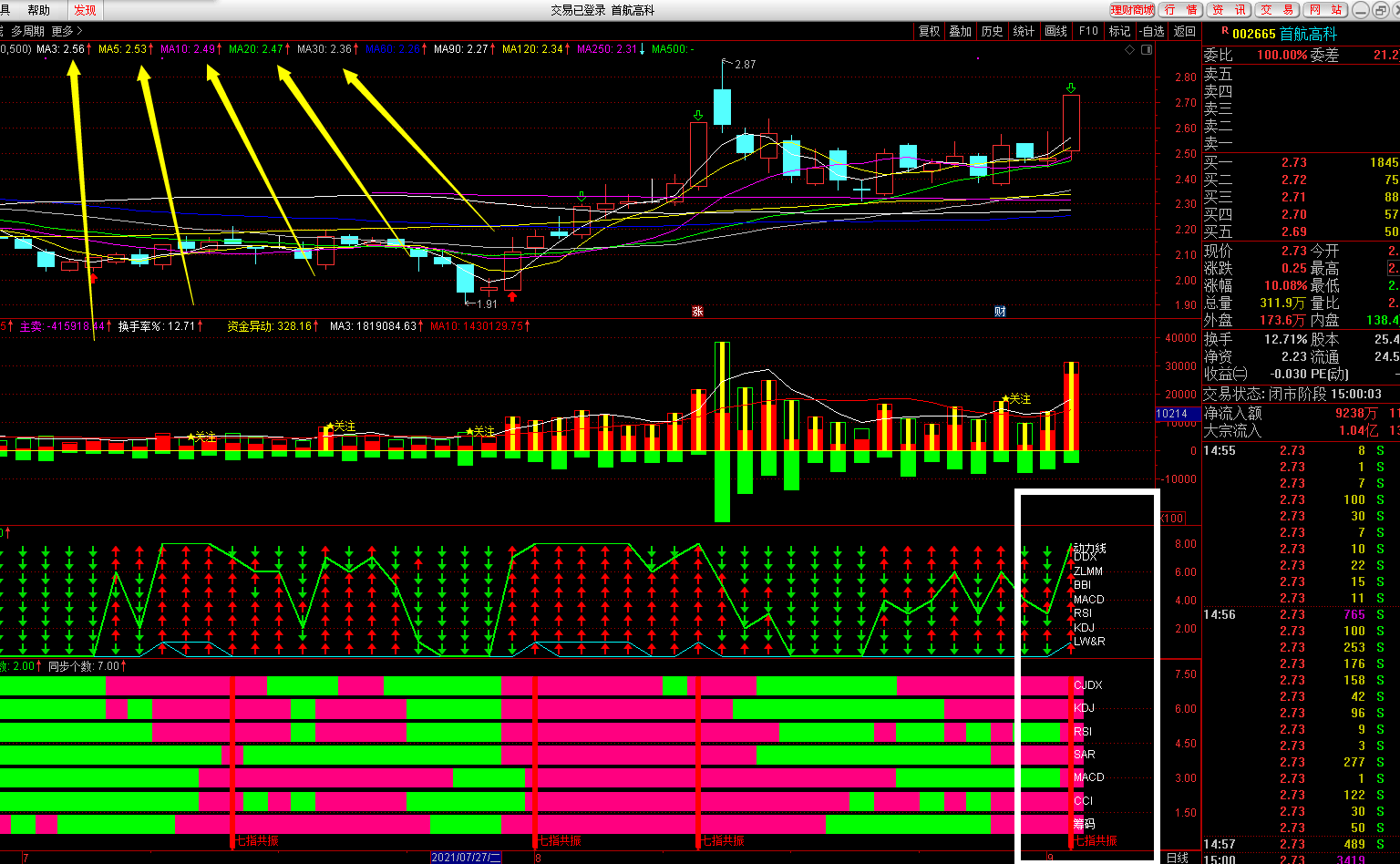
Task: Click the first 七指共振 marker label
Action: pyautogui.click(x=257, y=840)
